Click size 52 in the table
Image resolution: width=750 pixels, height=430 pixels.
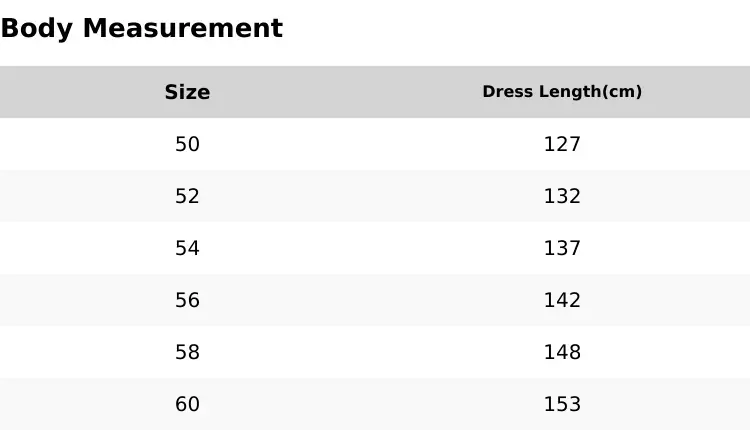pos(187,196)
